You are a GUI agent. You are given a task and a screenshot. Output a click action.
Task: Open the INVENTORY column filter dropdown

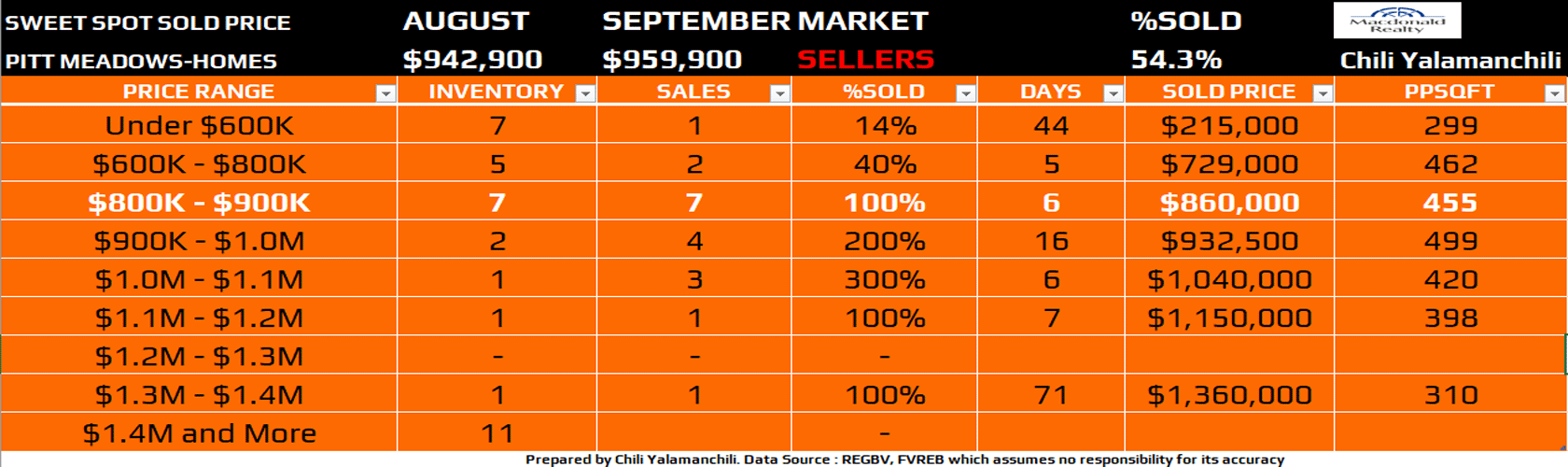tap(585, 92)
